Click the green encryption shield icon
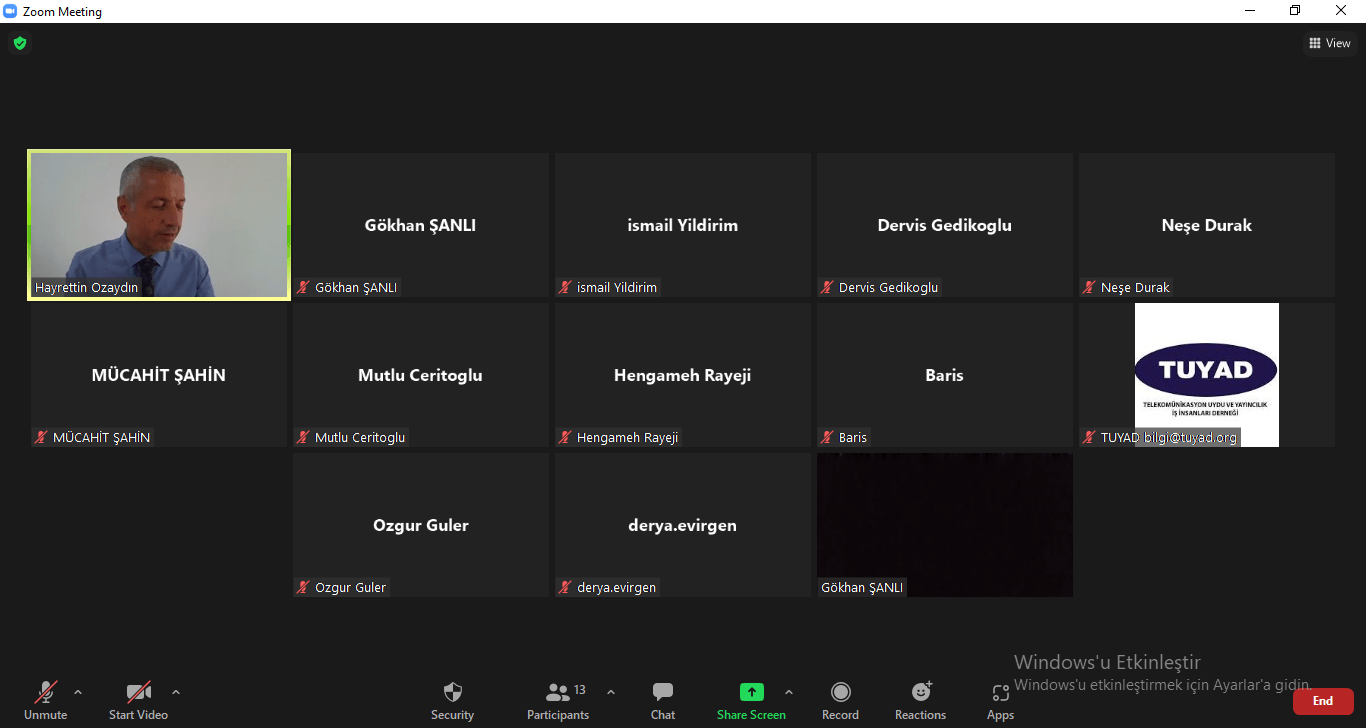Viewport: 1366px width, 728px height. [x=19, y=43]
